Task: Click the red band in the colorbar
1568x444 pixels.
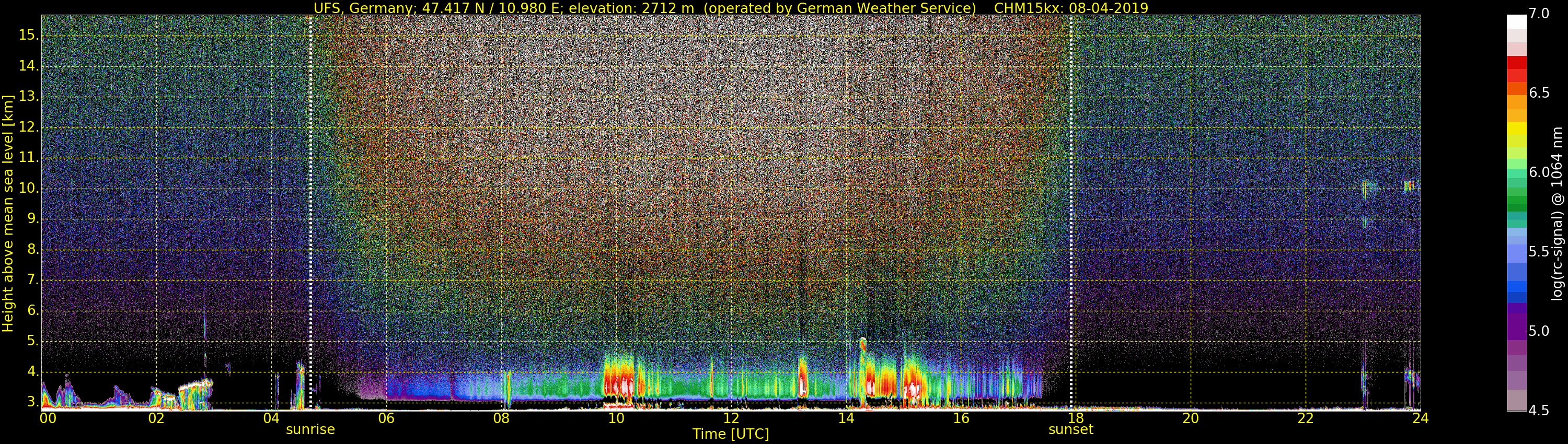Action: click(1516, 63)
